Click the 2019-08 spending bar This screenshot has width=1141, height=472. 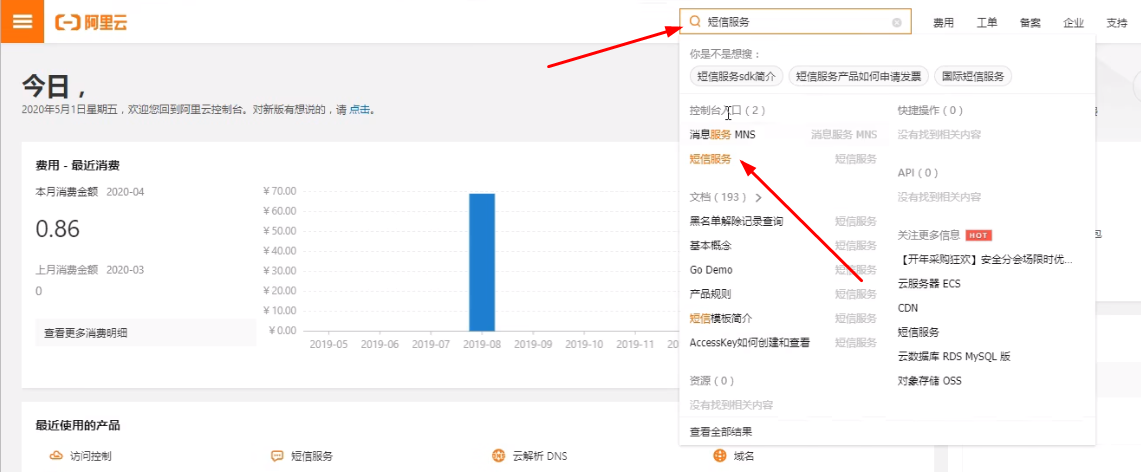[x=482, y=262]
